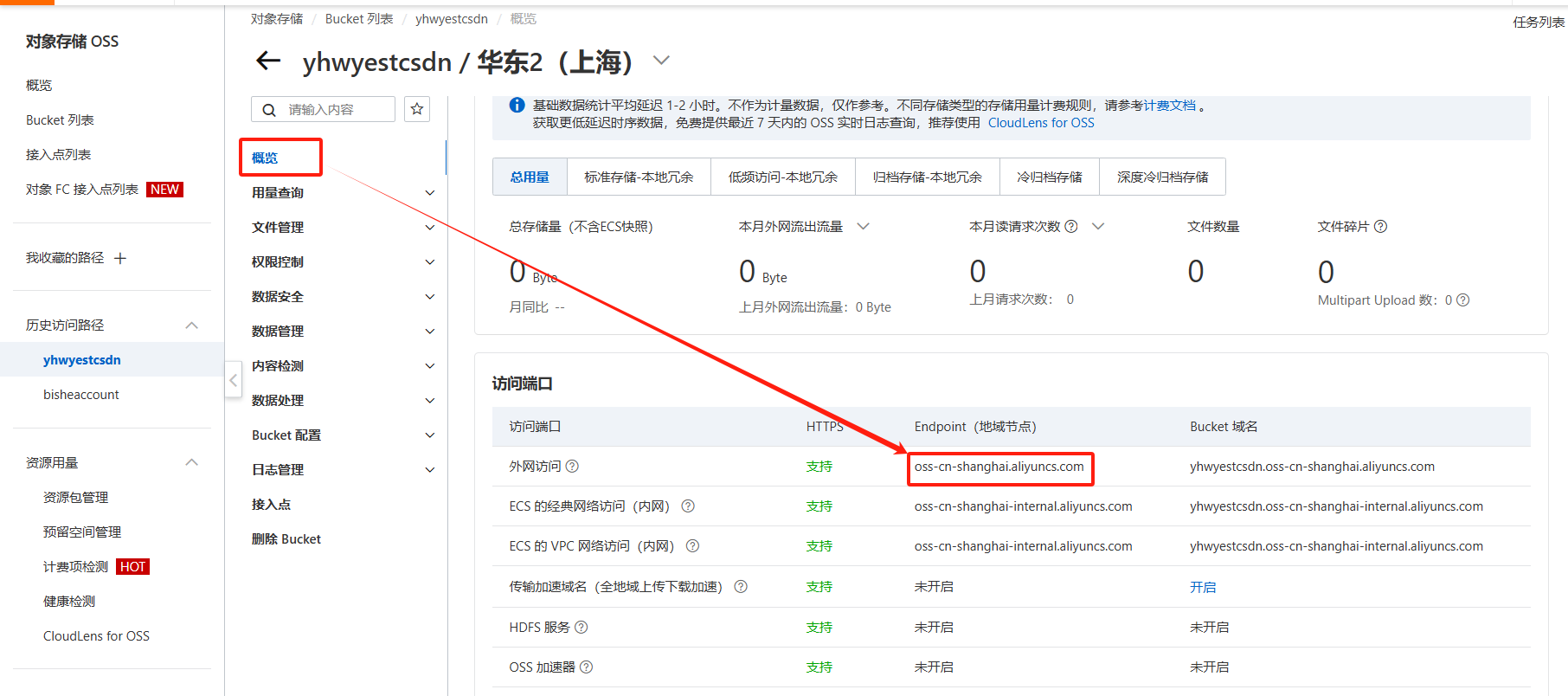Screen dimensions: 1568x696
Task: Click help icon next to 文件碎片
Action: coord(1380,227)
